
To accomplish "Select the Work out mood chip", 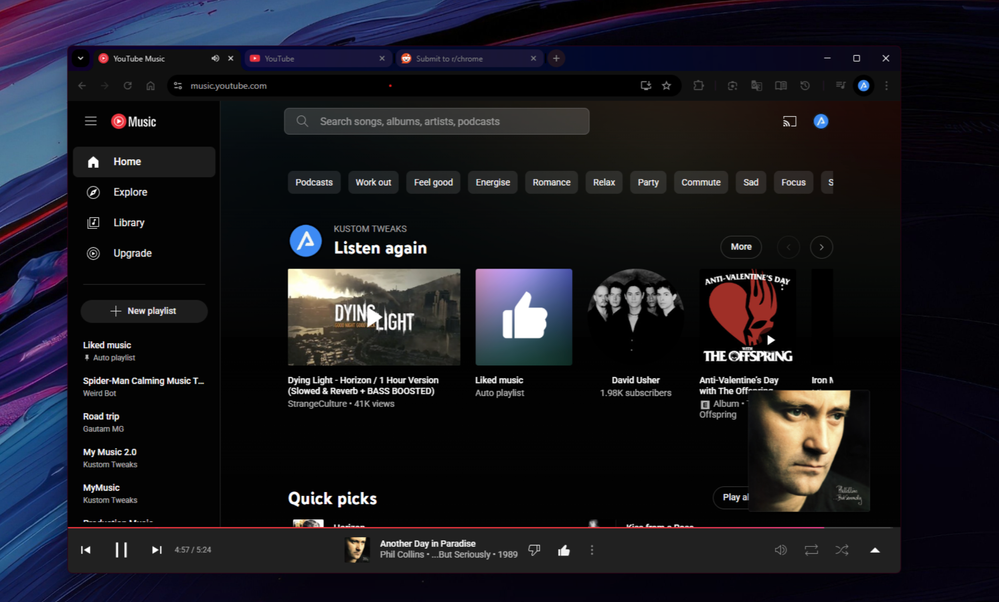I will [373, 182].
